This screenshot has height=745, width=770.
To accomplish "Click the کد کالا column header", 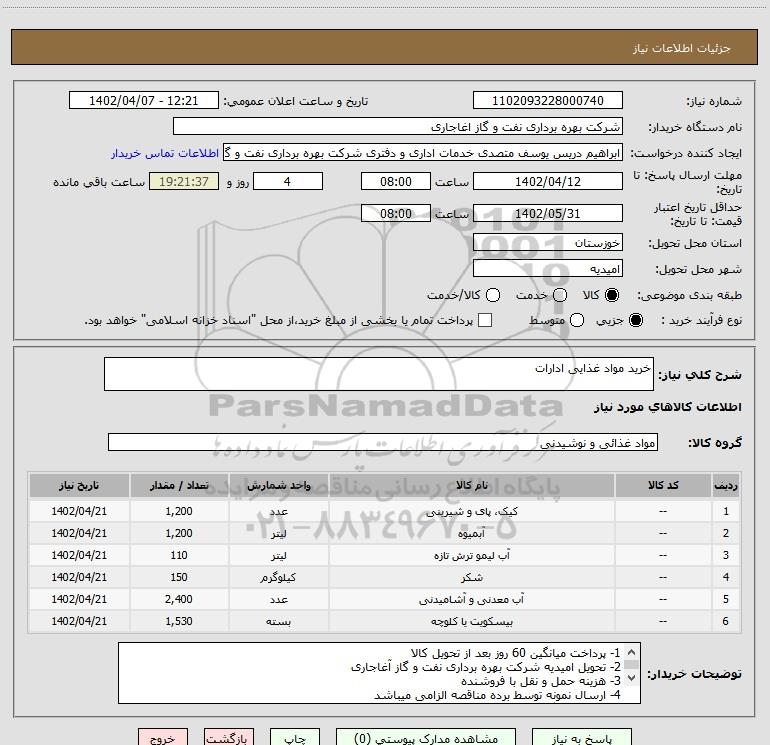I will click(x=663, y=485).
